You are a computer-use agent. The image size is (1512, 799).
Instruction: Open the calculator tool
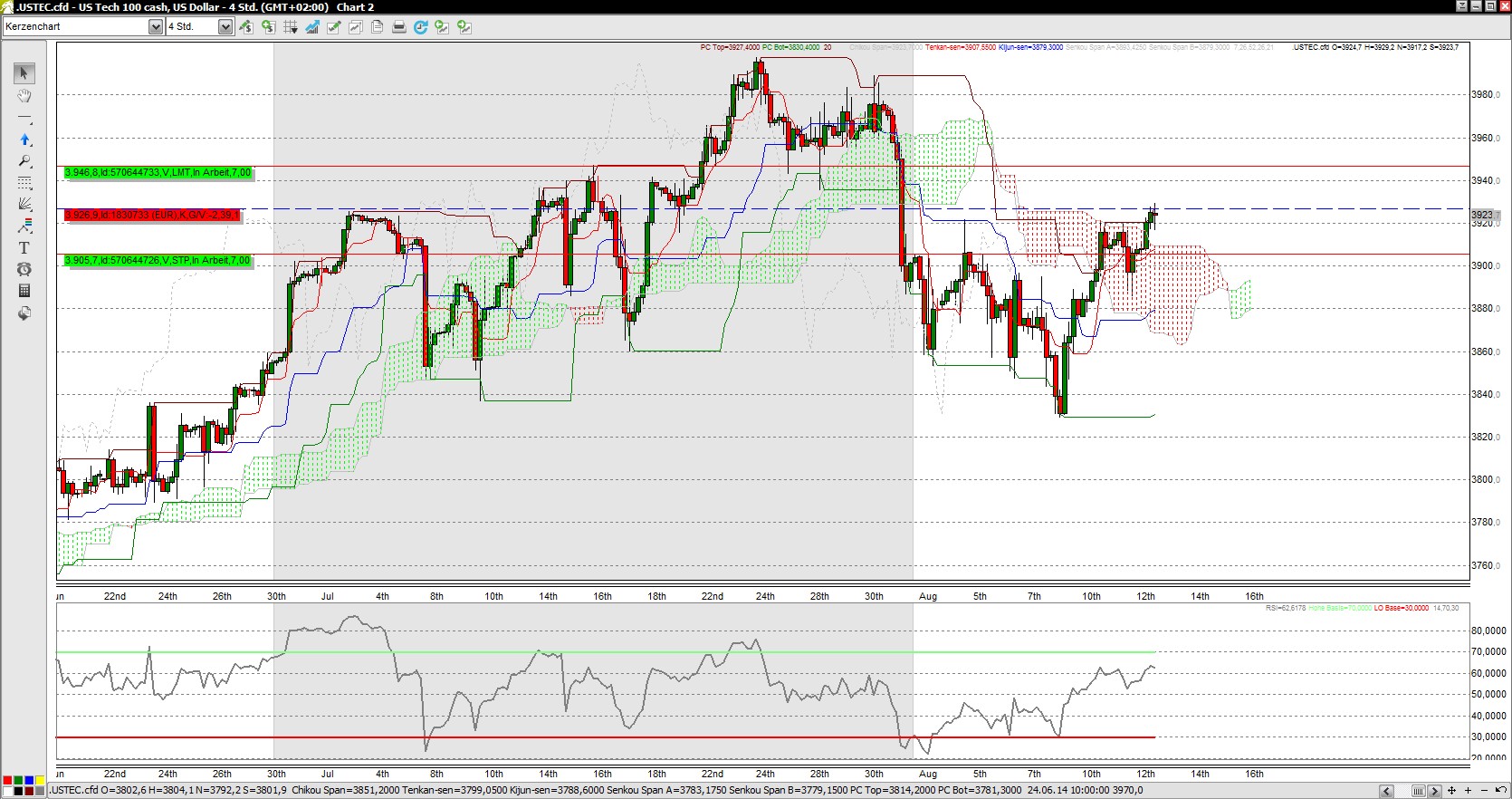point(24,291)
